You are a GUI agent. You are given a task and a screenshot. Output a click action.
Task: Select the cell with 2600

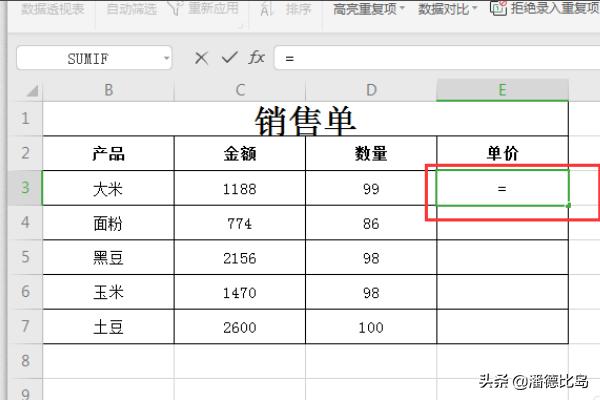coord(240,327)
